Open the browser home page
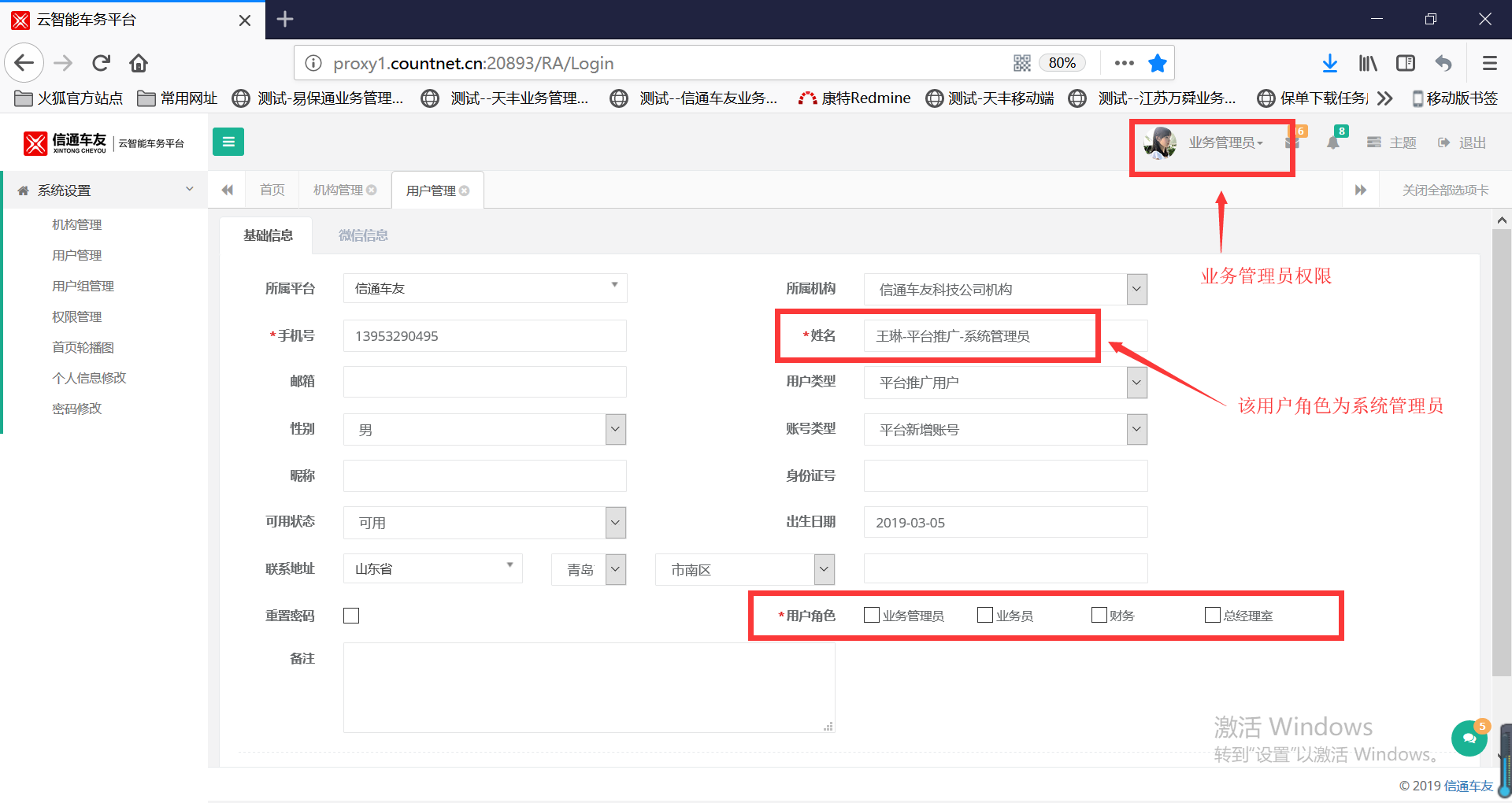The image size is (1512, 803). point(139,63)
